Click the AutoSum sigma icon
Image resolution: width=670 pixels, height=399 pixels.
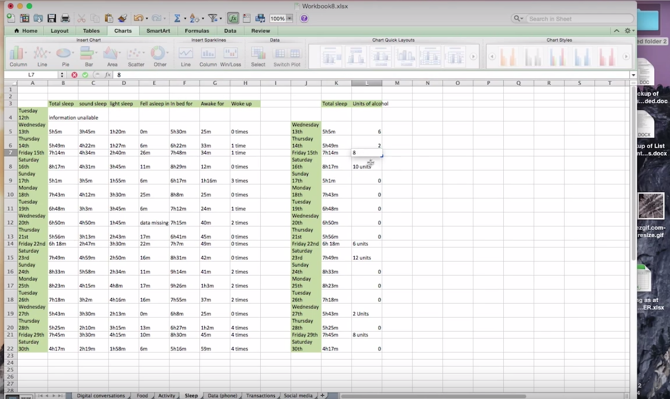point(176,18)
